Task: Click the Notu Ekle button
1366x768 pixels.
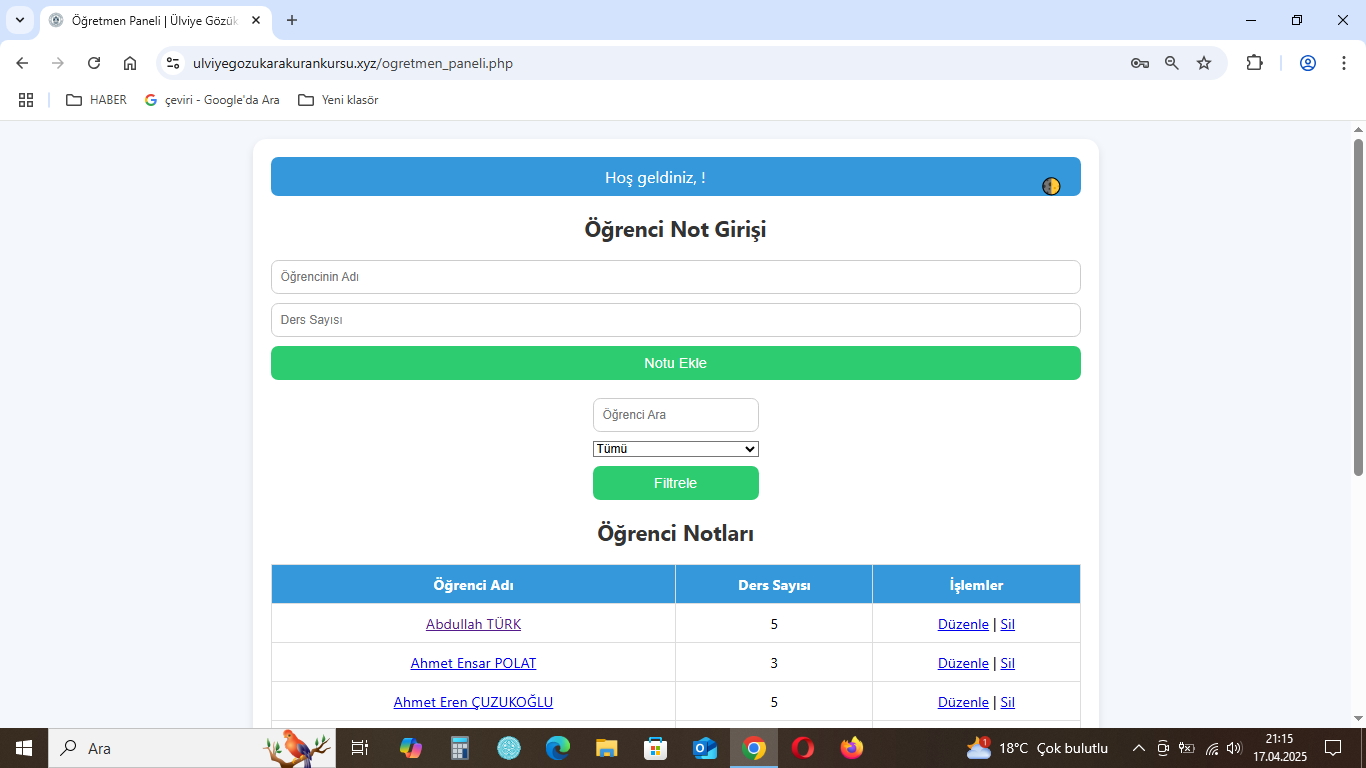Action: [676, 363]
